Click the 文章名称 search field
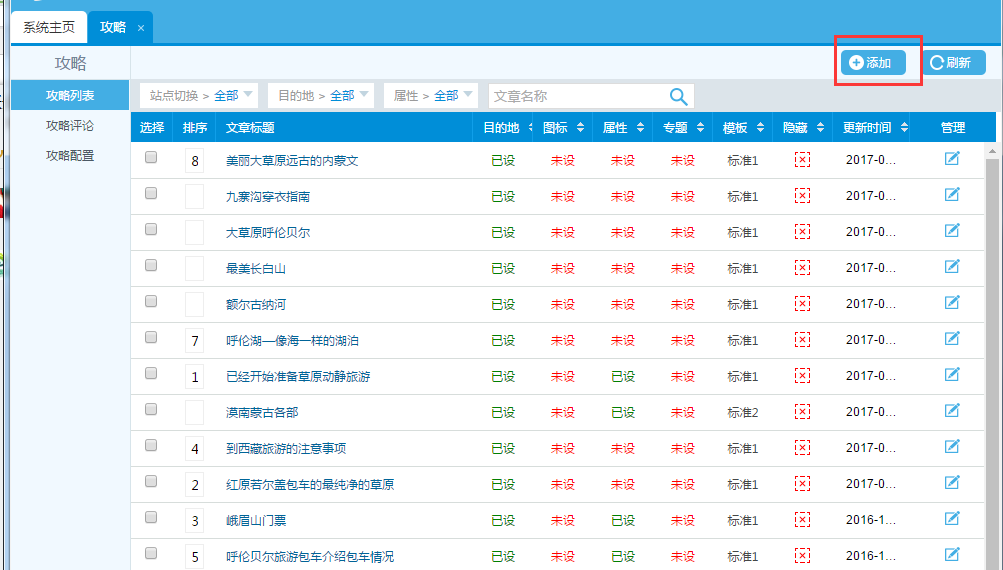Image resolution: width=1003 pixels, height=570 pixels. [x=575, y=96]
